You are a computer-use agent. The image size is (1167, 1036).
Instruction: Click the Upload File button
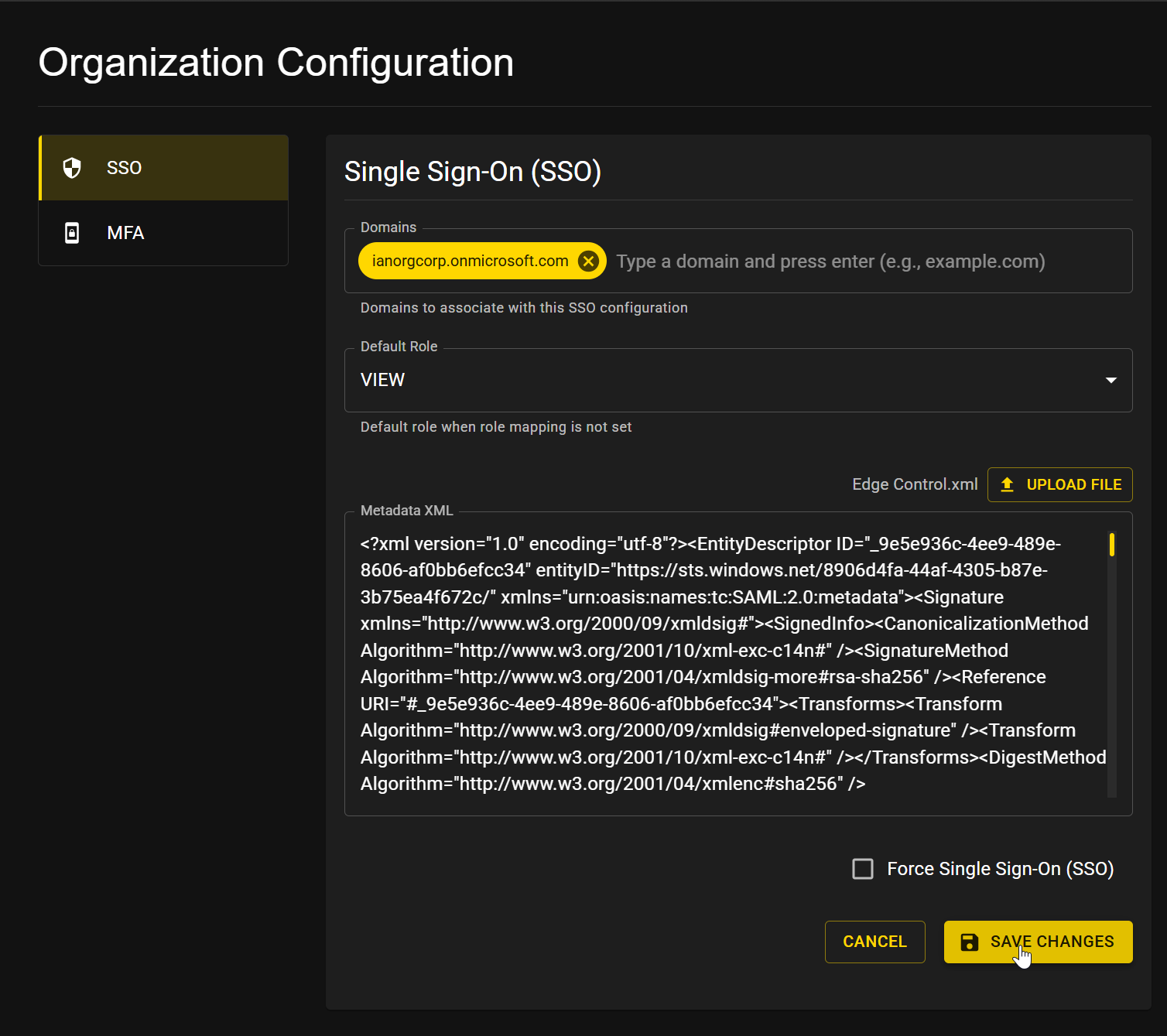click(x=1060, y=484)
